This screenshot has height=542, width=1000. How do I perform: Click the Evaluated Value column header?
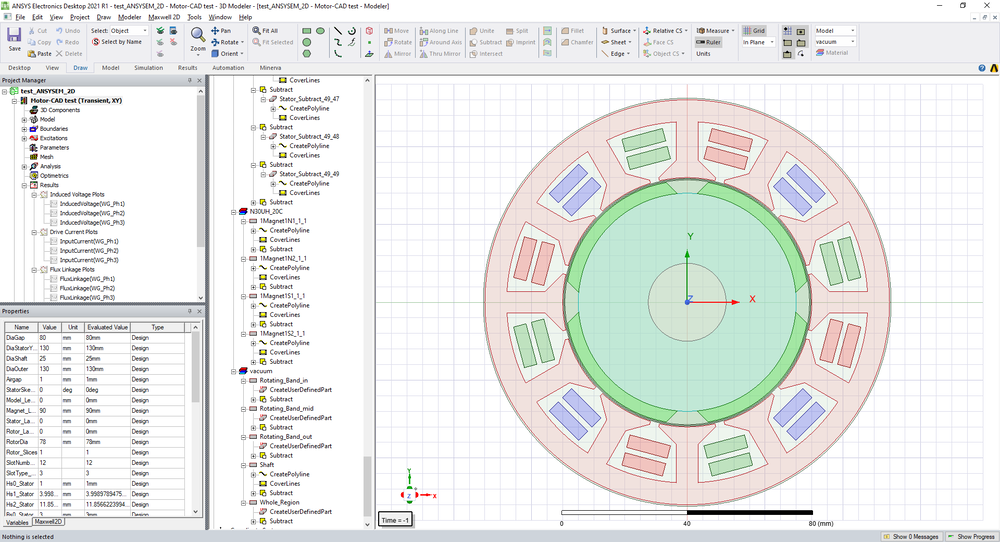pyautogui.click(x=107, y=327)
